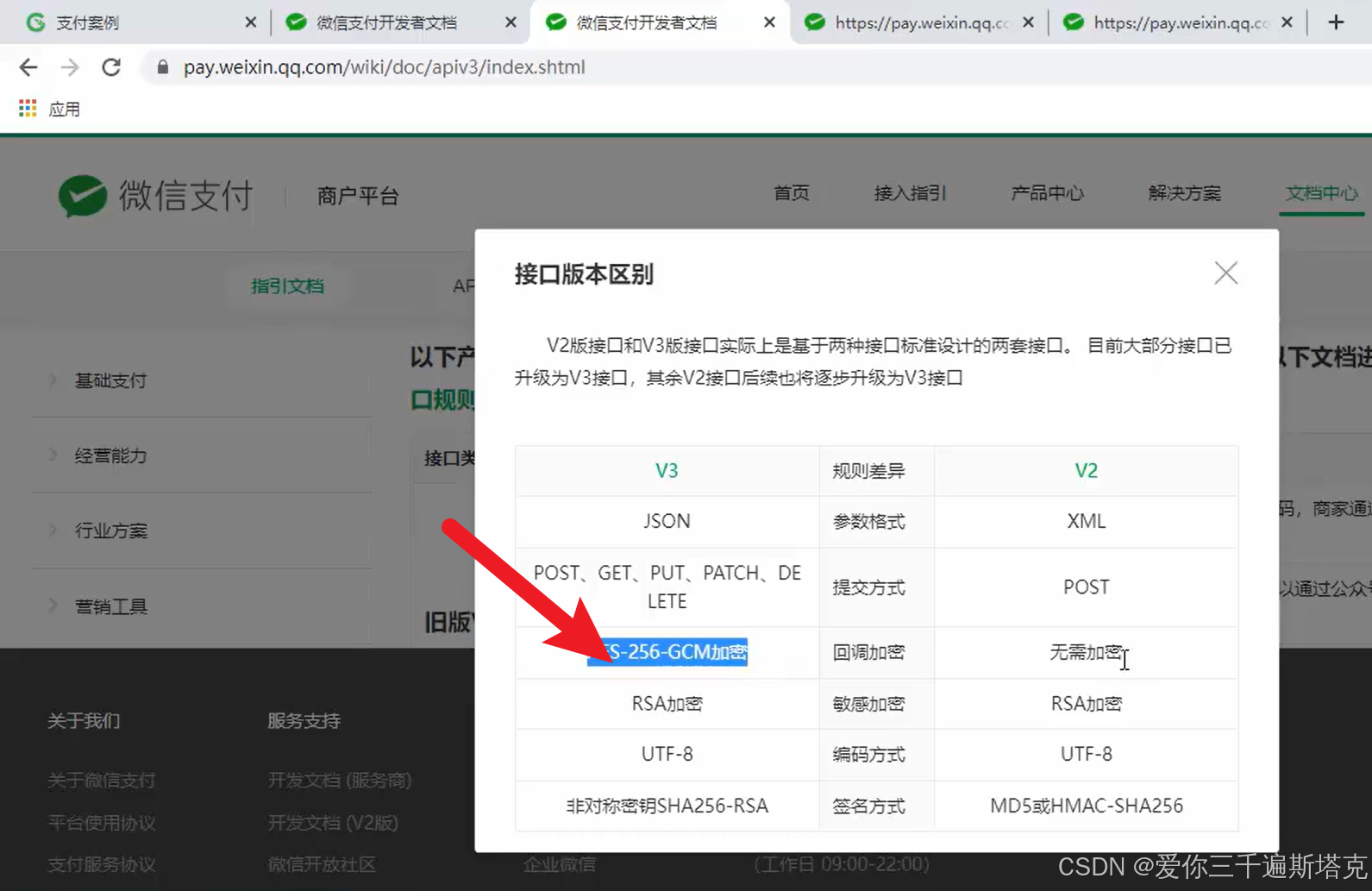This screenshot has height=891, width=1372.
Task: Close the last pay.weixin.qq.com tab
Action: click(x=1287, y=22)
